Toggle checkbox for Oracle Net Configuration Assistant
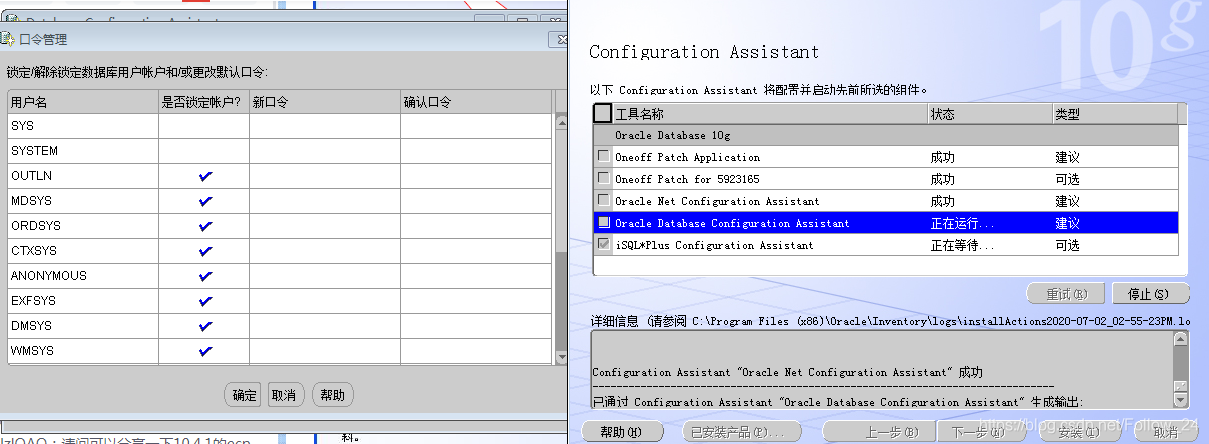 603,200
